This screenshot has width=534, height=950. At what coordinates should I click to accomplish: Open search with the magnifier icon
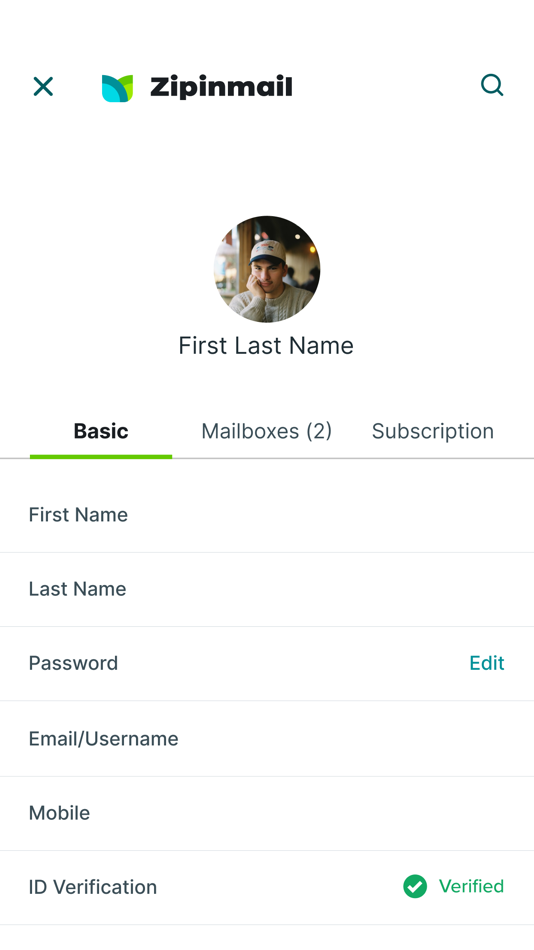click(492, 85)
